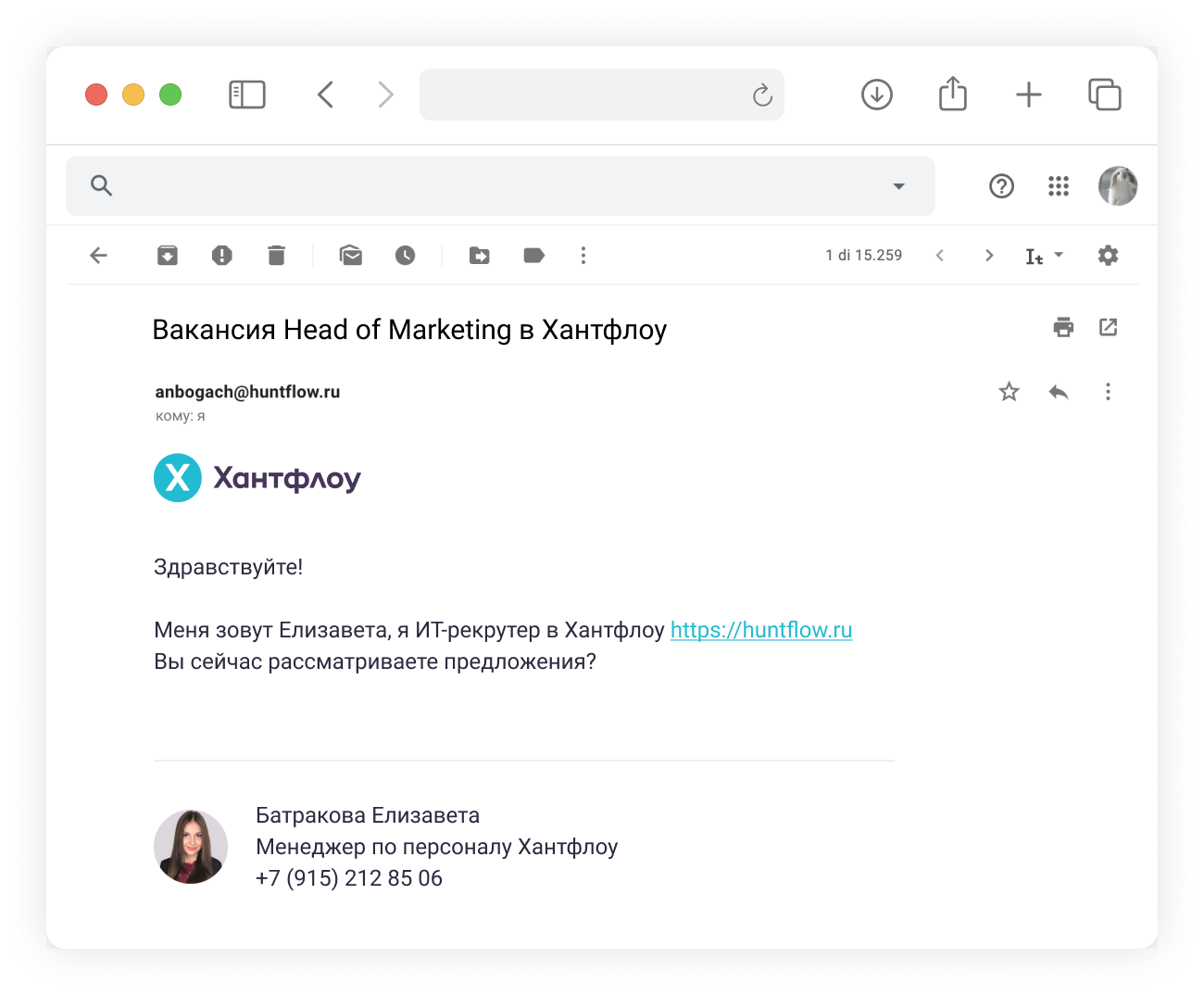Move email to folder
This screenshot has height=995, width=1204.
click(480, 256)
